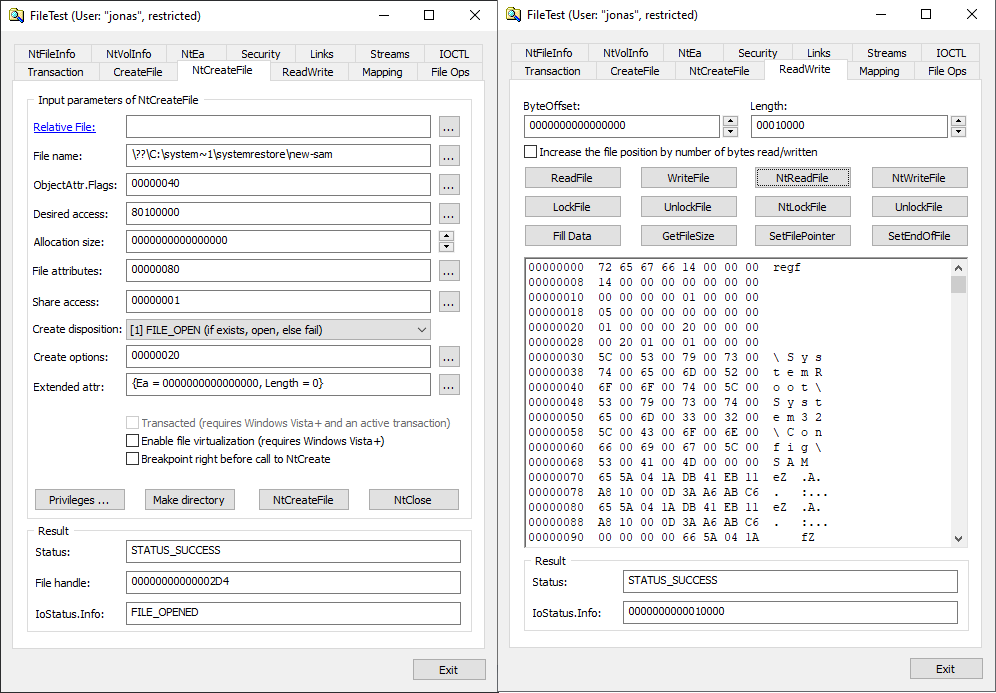Enable file virtualization checkbox
This screenshot has width=996, height=693.
[132, 441]
